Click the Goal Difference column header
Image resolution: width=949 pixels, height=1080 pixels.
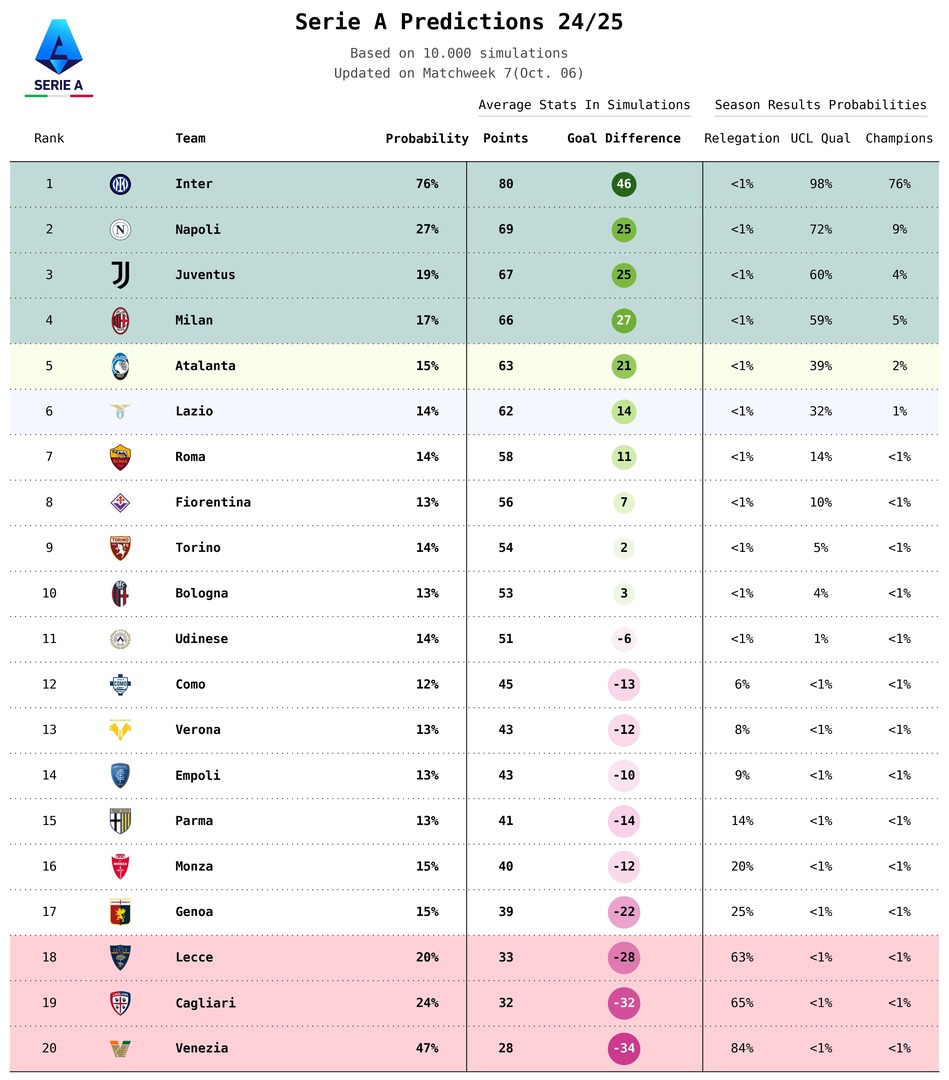pos(623,139)
